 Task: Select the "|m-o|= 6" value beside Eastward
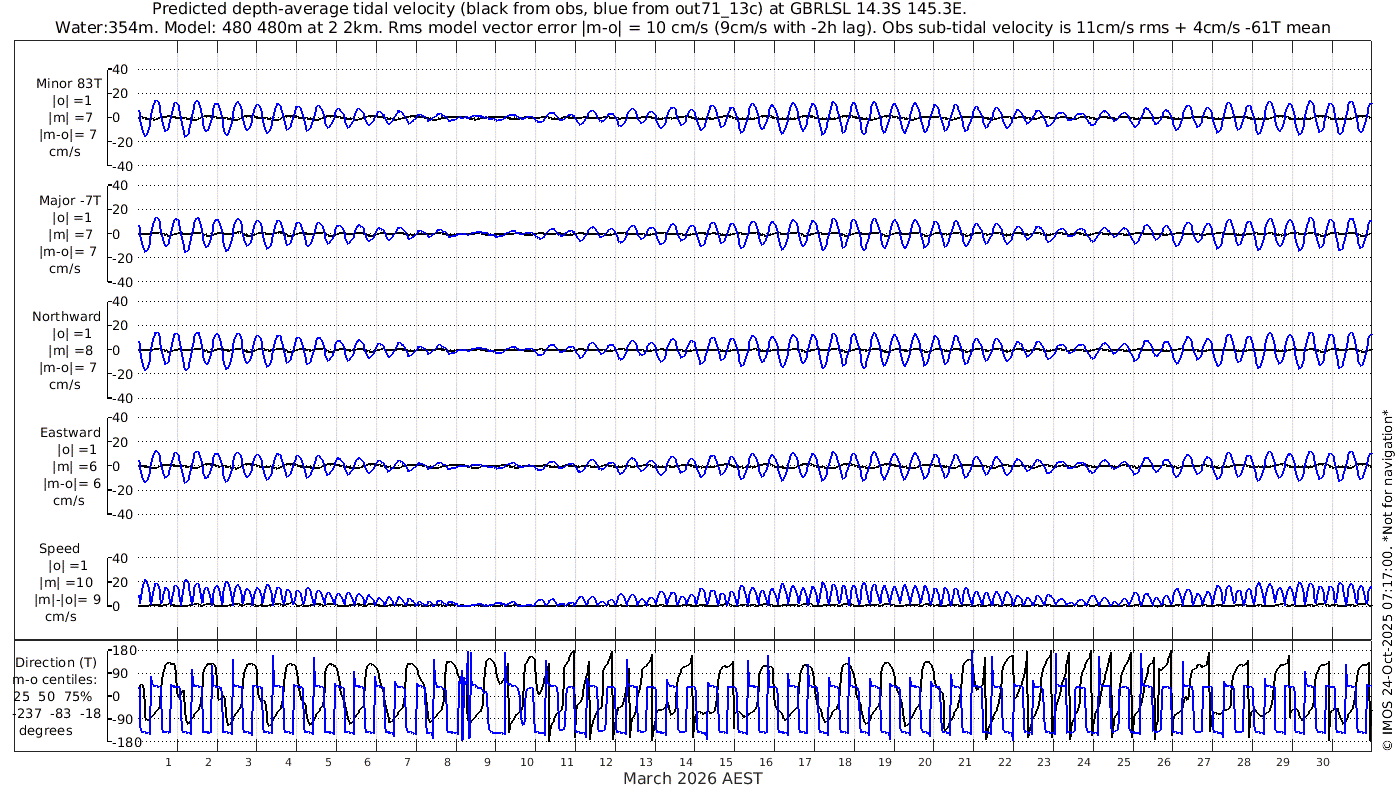point(72,484)
